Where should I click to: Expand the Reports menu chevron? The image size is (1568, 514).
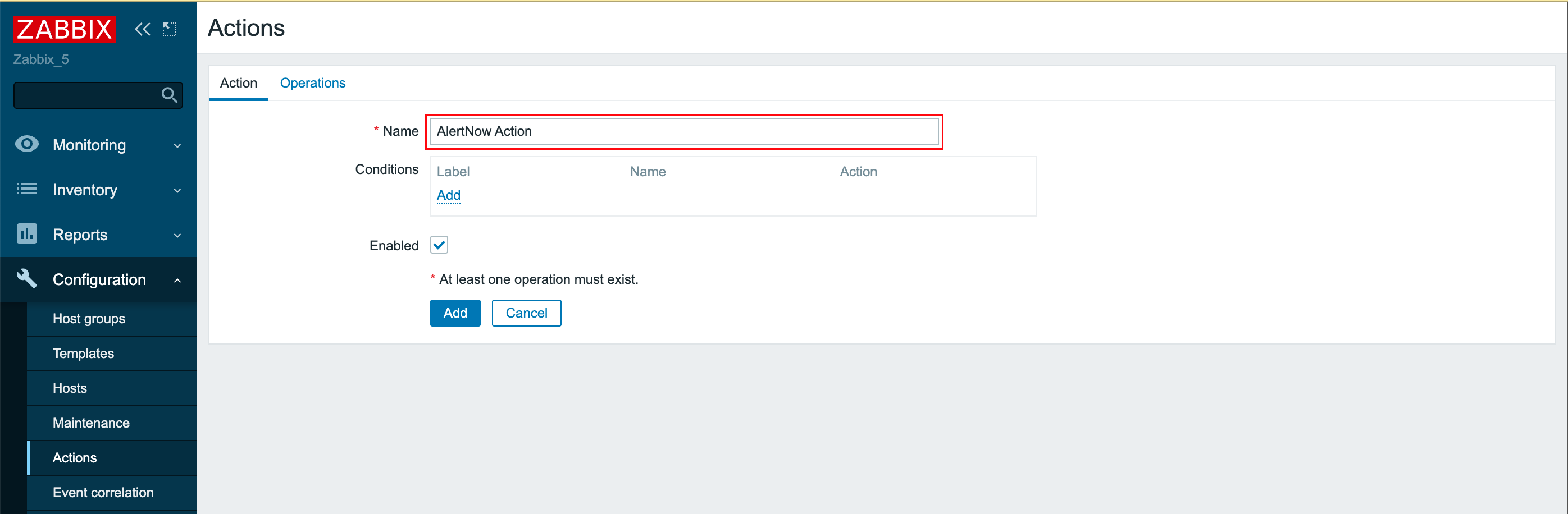177,236
